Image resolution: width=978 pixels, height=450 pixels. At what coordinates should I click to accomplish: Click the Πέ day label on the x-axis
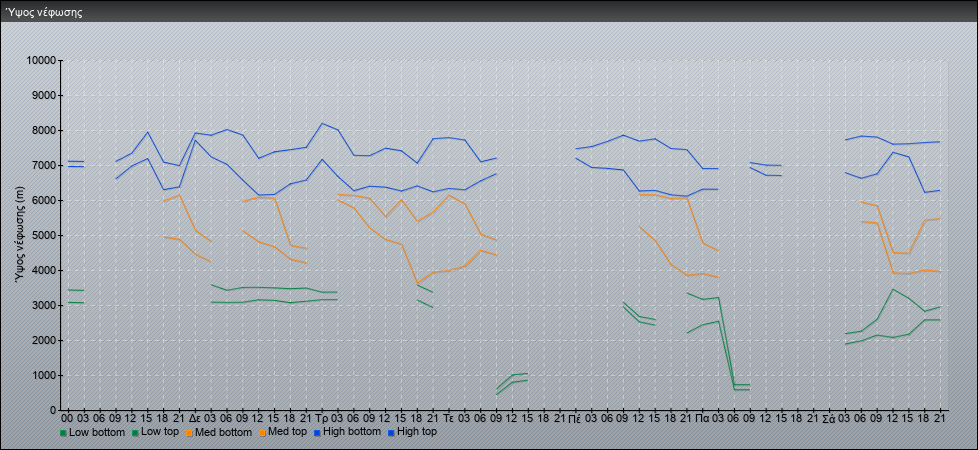[x=576, y=419]
